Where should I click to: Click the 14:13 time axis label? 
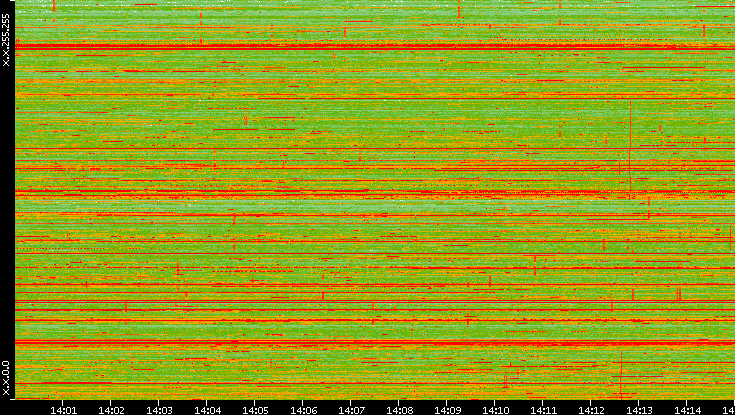click(639, 410)
